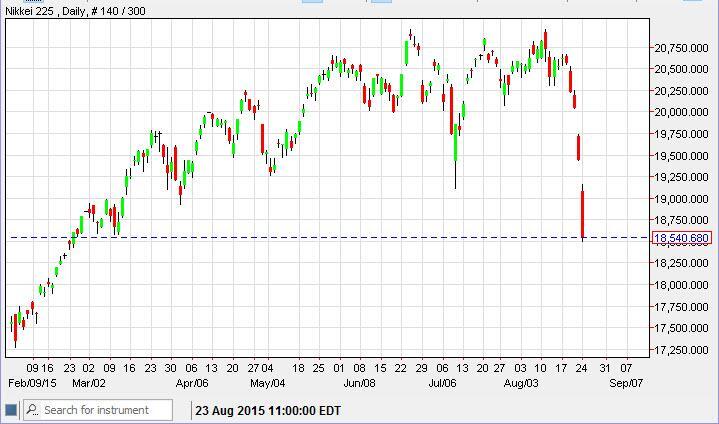The width and height of the screenshot is (719, 424).
Task: Click the day 29 tick label
Action: [x=421, y=368]
